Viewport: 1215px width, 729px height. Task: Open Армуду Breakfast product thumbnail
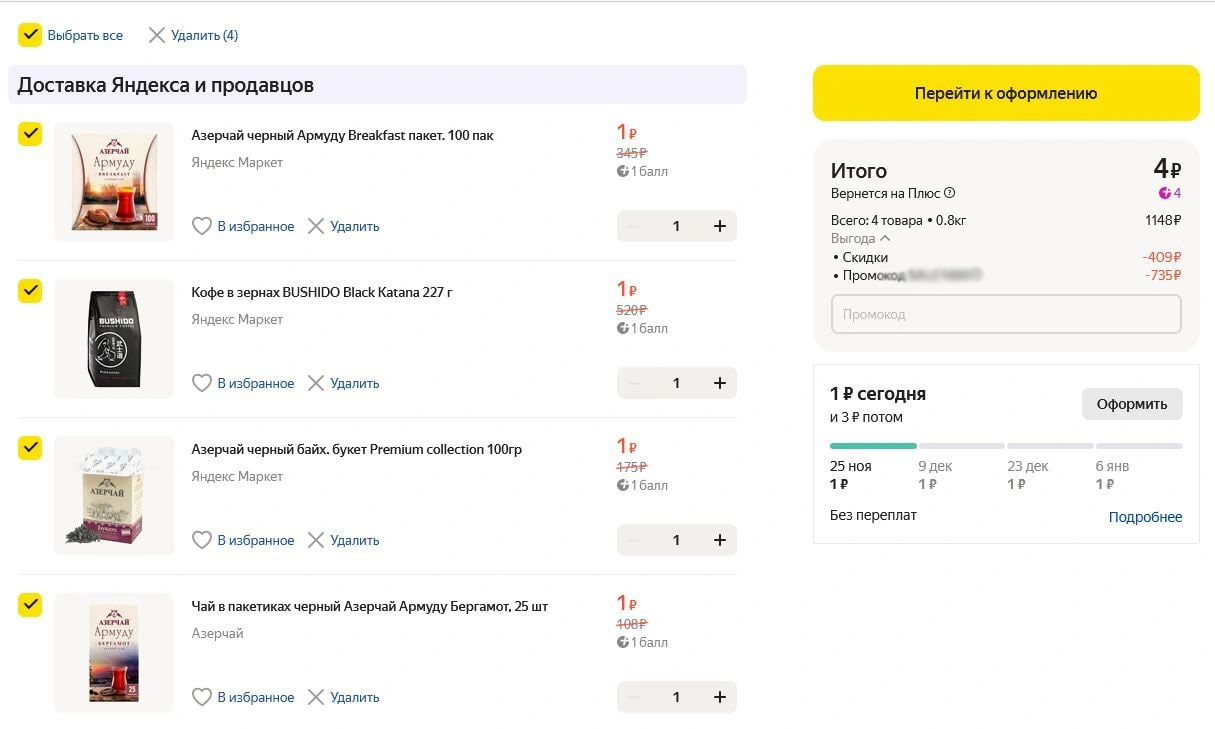coord(114,182)
